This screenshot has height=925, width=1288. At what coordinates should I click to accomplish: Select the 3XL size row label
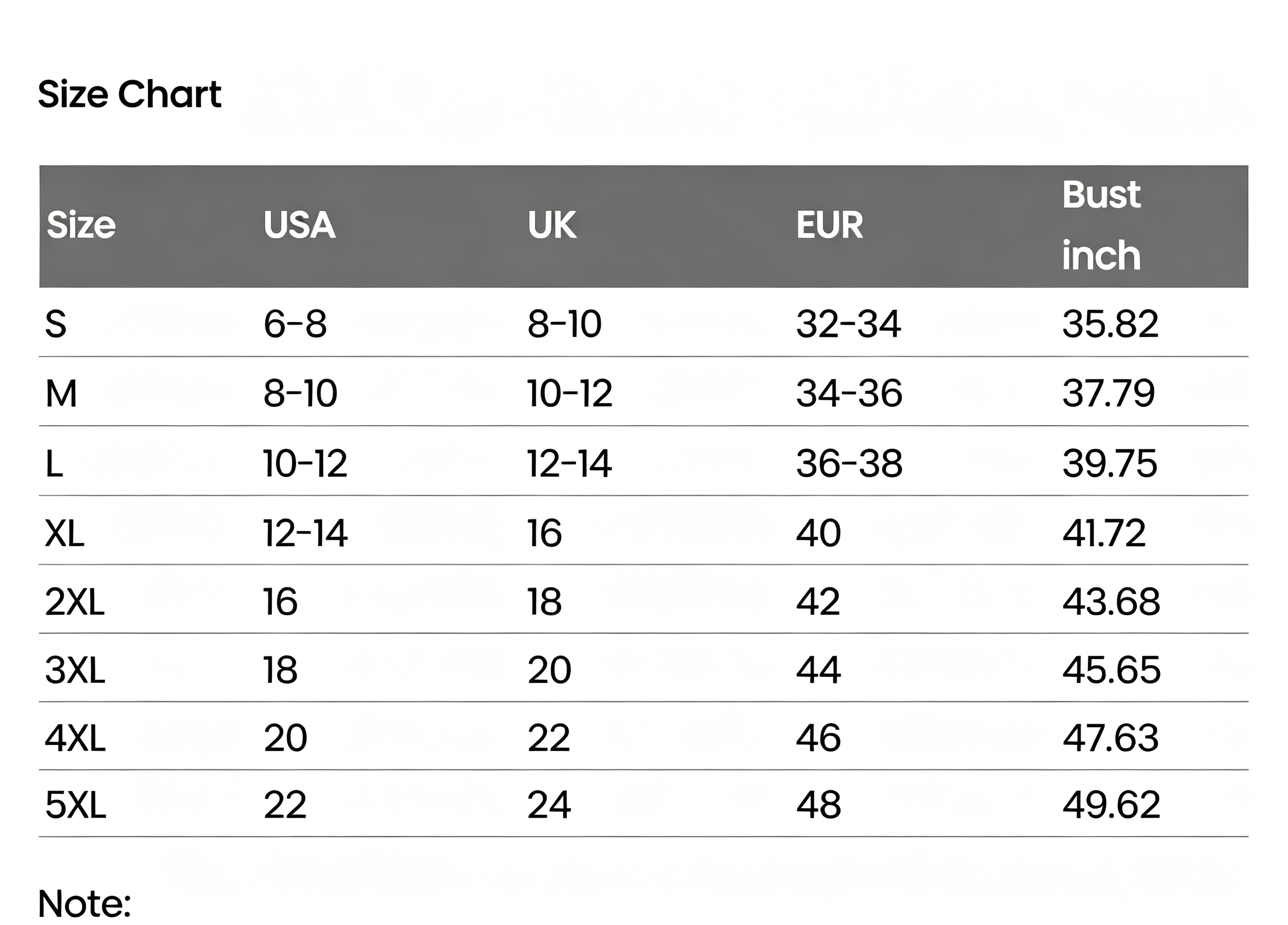click(75, 670)
